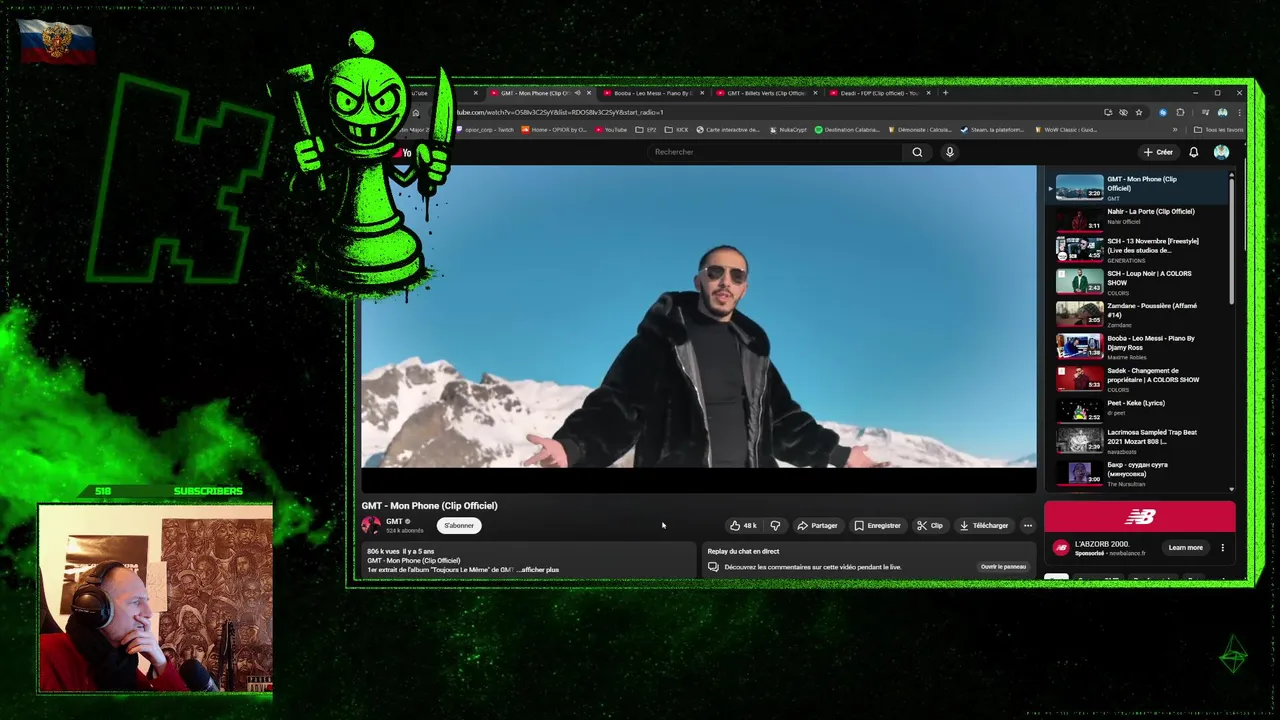The height and width of the screenshot is (720, 1280).
Task: Open the browser extensions puzzle icon
Action: click(x=1180, y=112)
